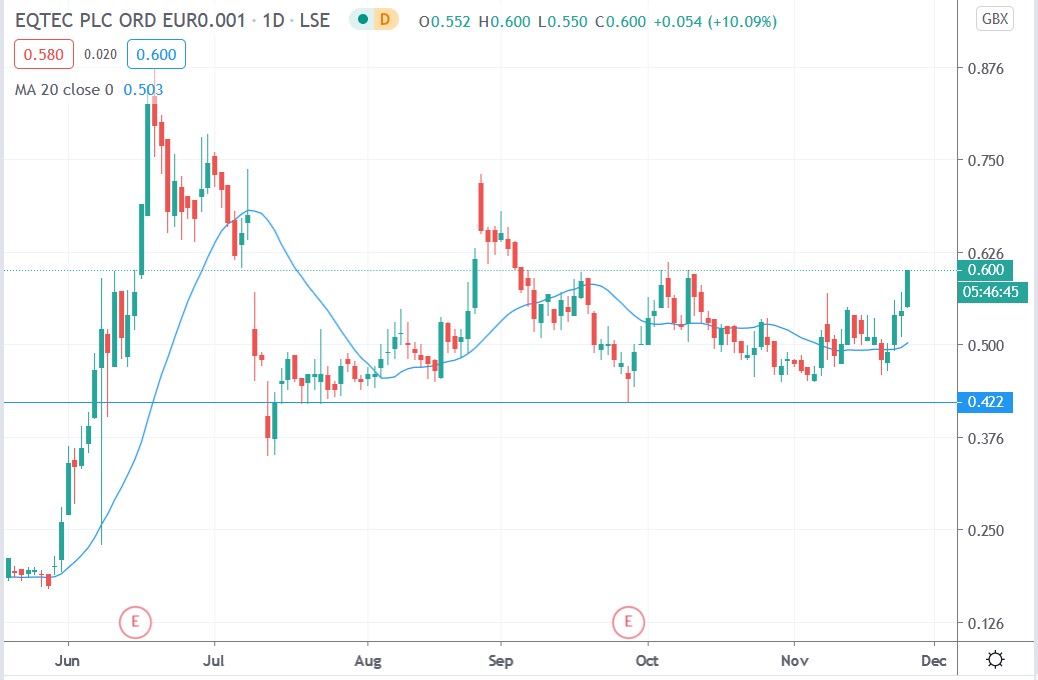Click the green 0.600 current price label
Screen dimensions: 1038x680
[x=985, y=270]
